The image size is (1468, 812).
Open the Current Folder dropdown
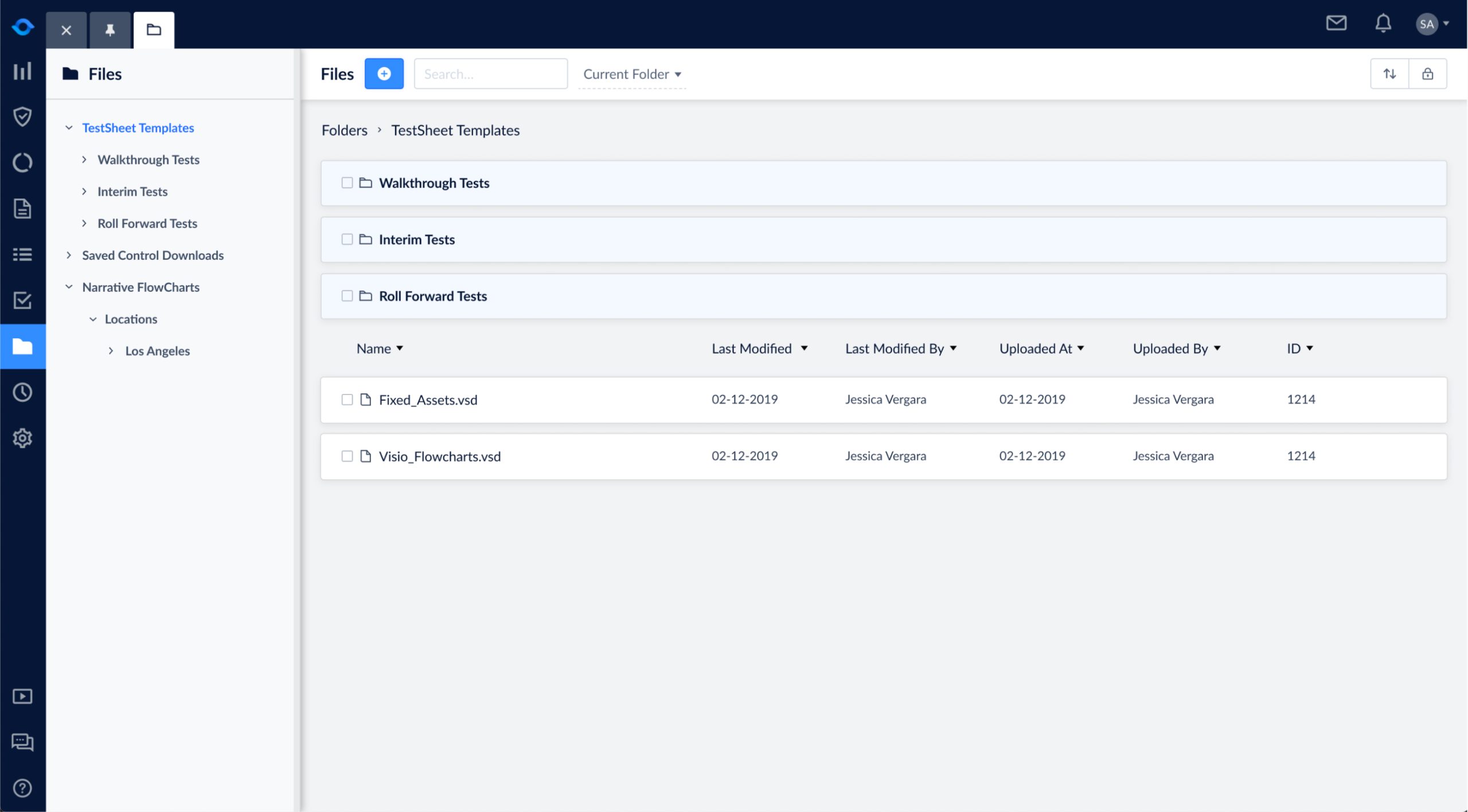[x=631, y=75]
